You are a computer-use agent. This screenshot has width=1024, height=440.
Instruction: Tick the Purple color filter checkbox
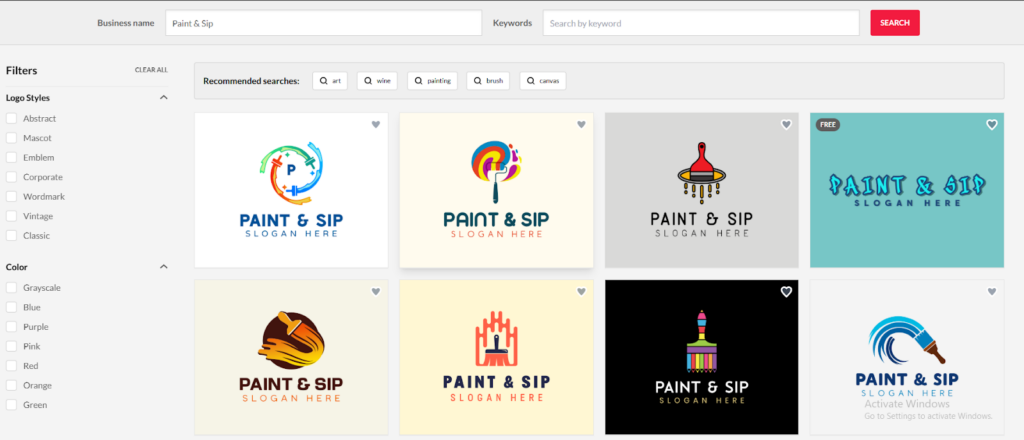click(11, 327)
